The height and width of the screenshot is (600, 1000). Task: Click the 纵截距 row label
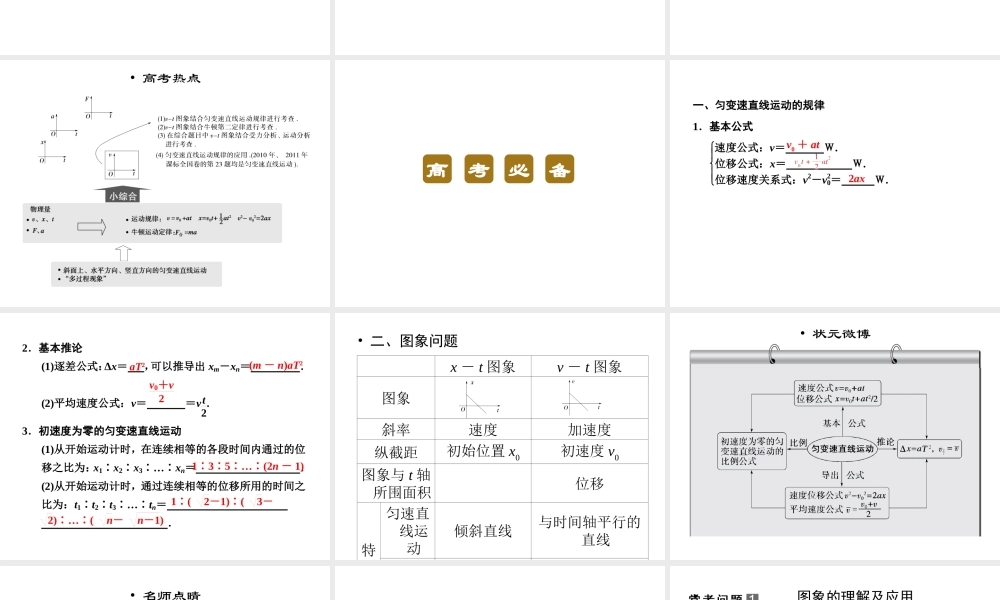395,452
